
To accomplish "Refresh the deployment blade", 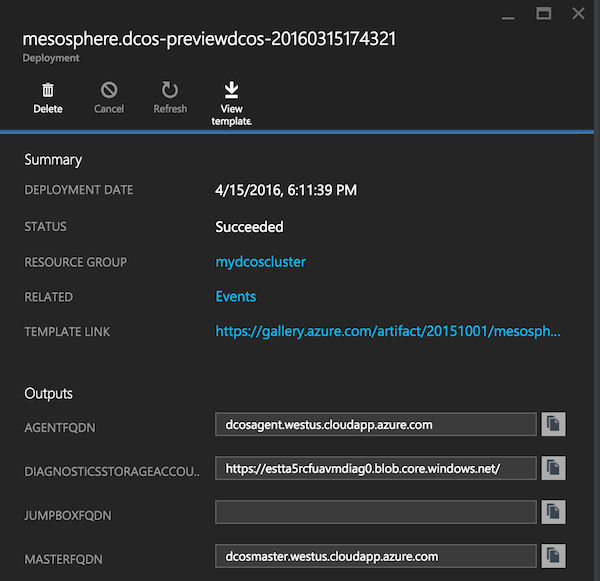I will [x=170, y=90].
